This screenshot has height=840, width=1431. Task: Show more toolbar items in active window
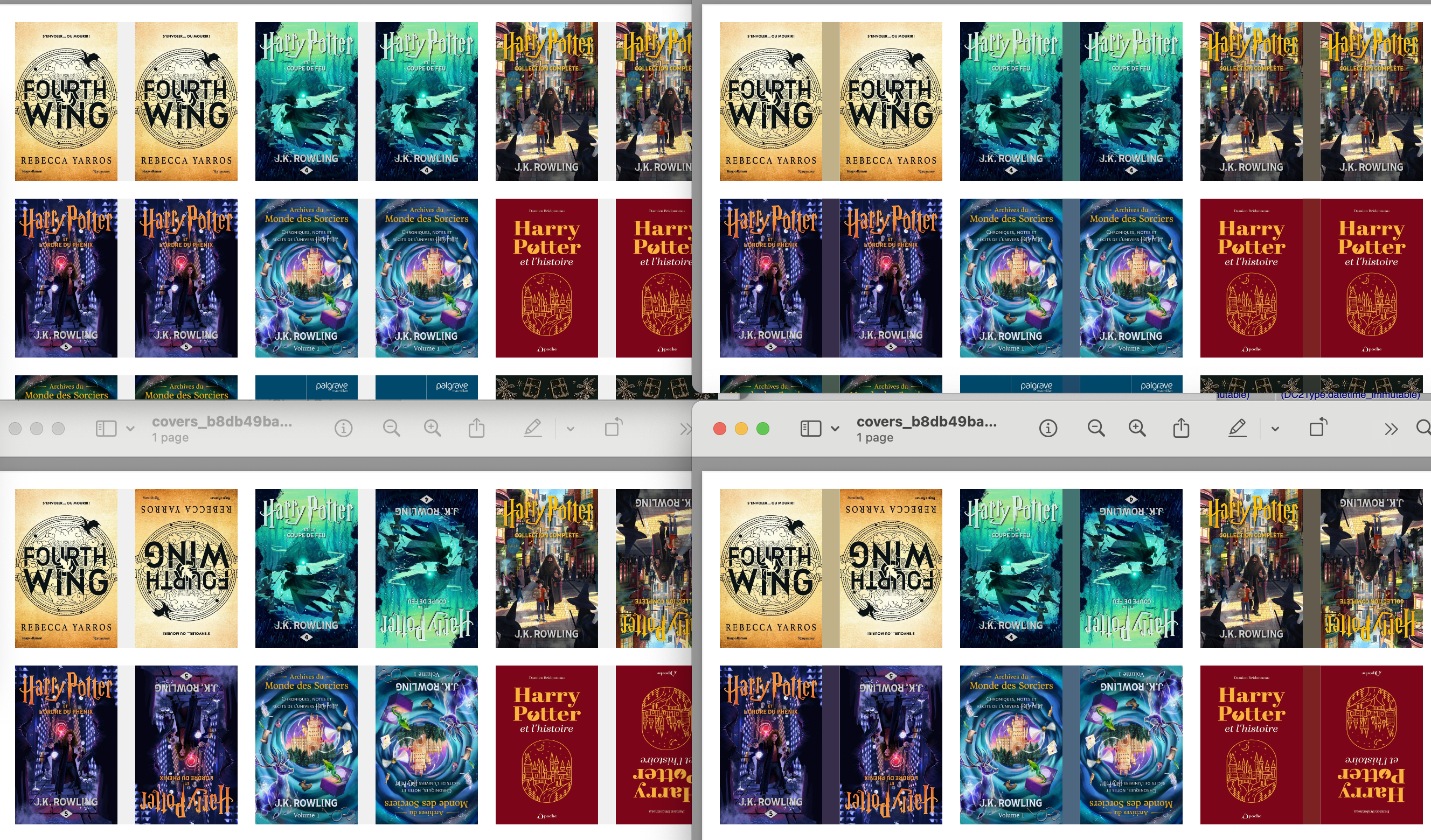pyautogui.click(x=1391, y=429)
